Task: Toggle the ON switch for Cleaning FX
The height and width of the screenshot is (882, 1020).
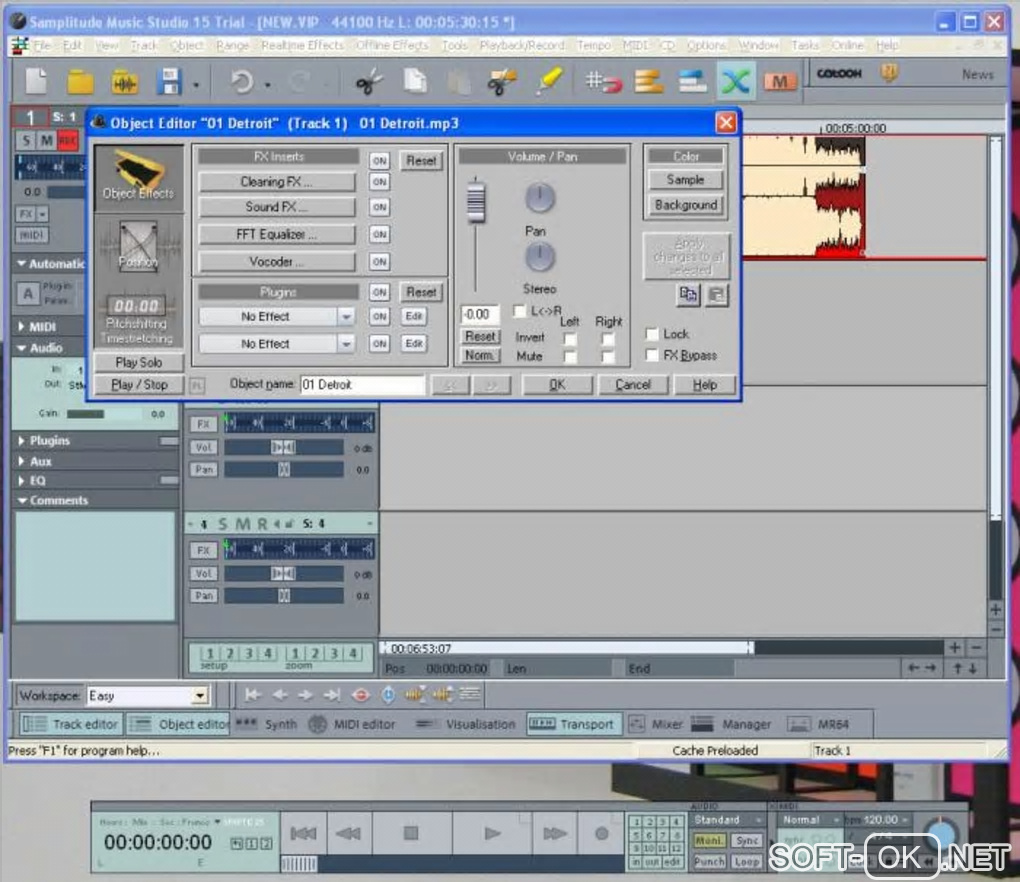Action: click(379, 182)
